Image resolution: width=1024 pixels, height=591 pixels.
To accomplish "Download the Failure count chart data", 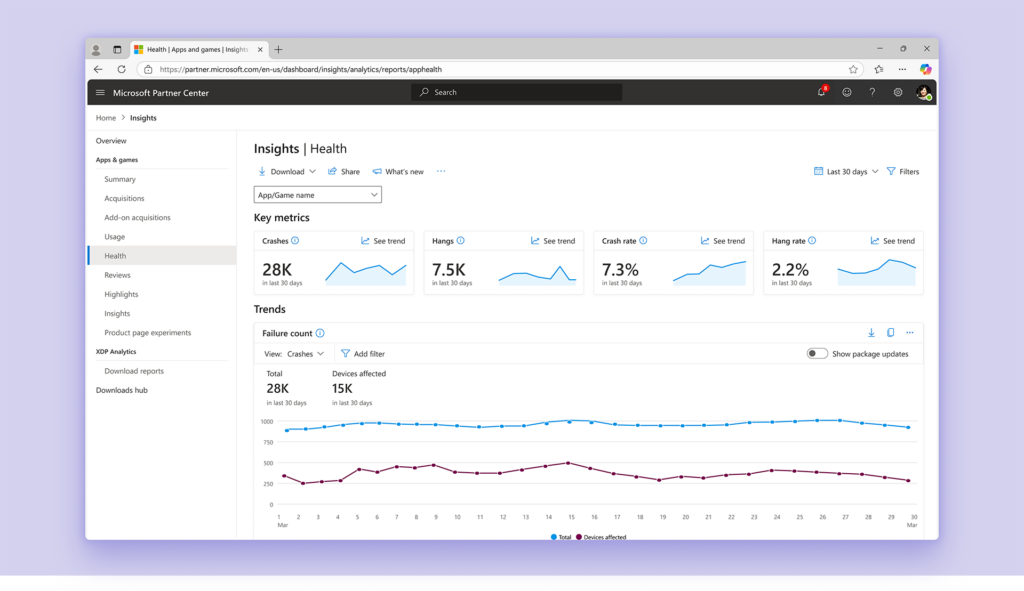I will click(871, 333).
